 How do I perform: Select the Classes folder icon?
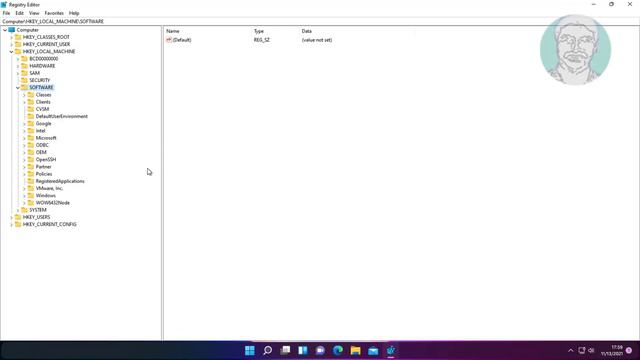(x=31, y=94)
